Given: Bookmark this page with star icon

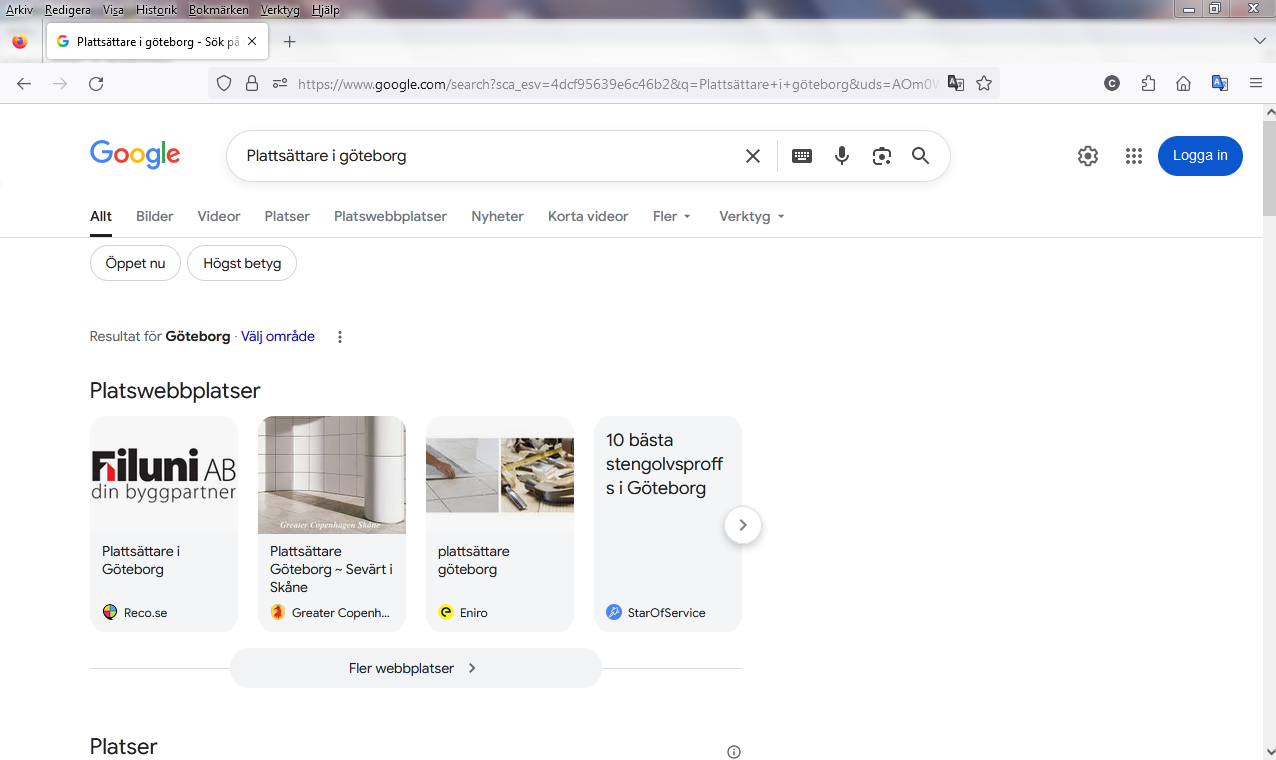Looking at the screenshot, I should (x=984, y=84).
